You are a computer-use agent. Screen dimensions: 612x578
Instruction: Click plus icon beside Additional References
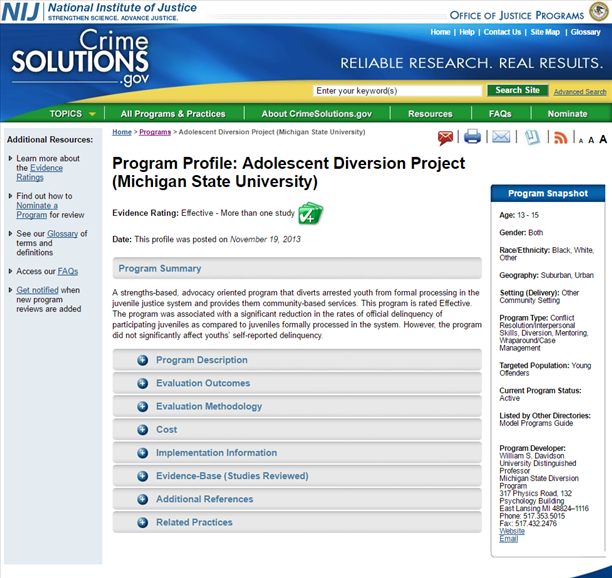(142, 499)
